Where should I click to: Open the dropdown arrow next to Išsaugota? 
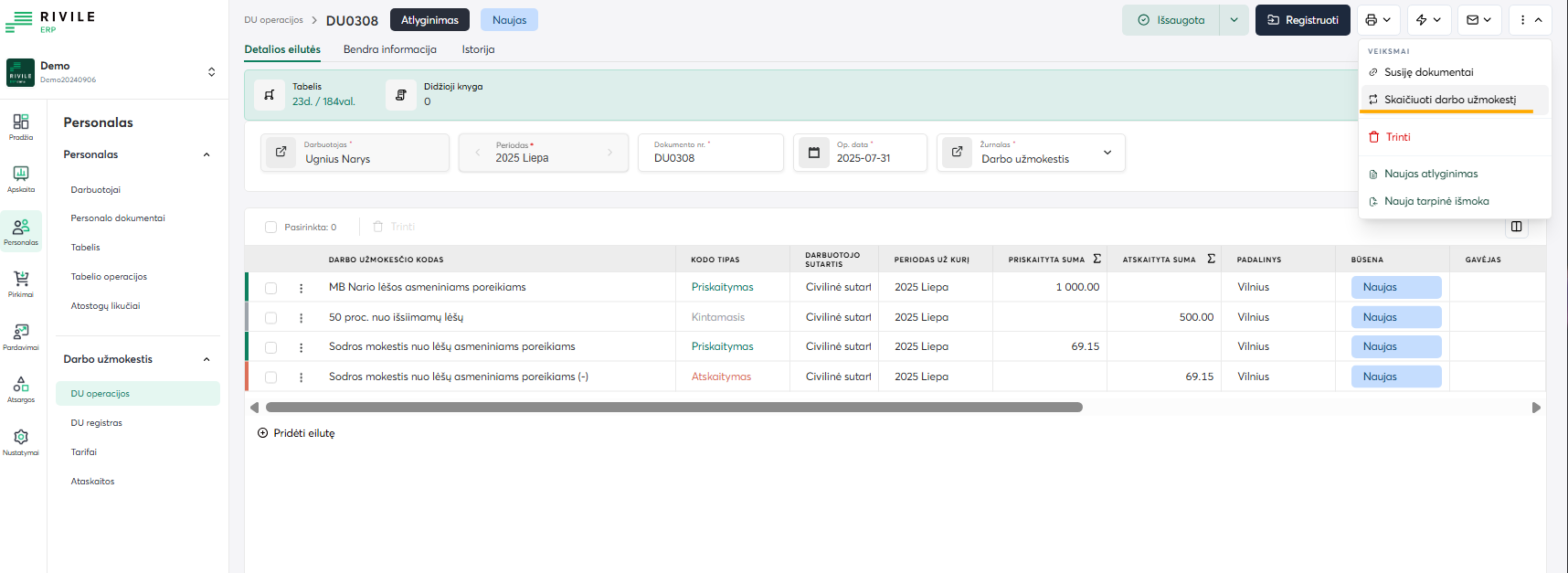[x=1234, y=20]
